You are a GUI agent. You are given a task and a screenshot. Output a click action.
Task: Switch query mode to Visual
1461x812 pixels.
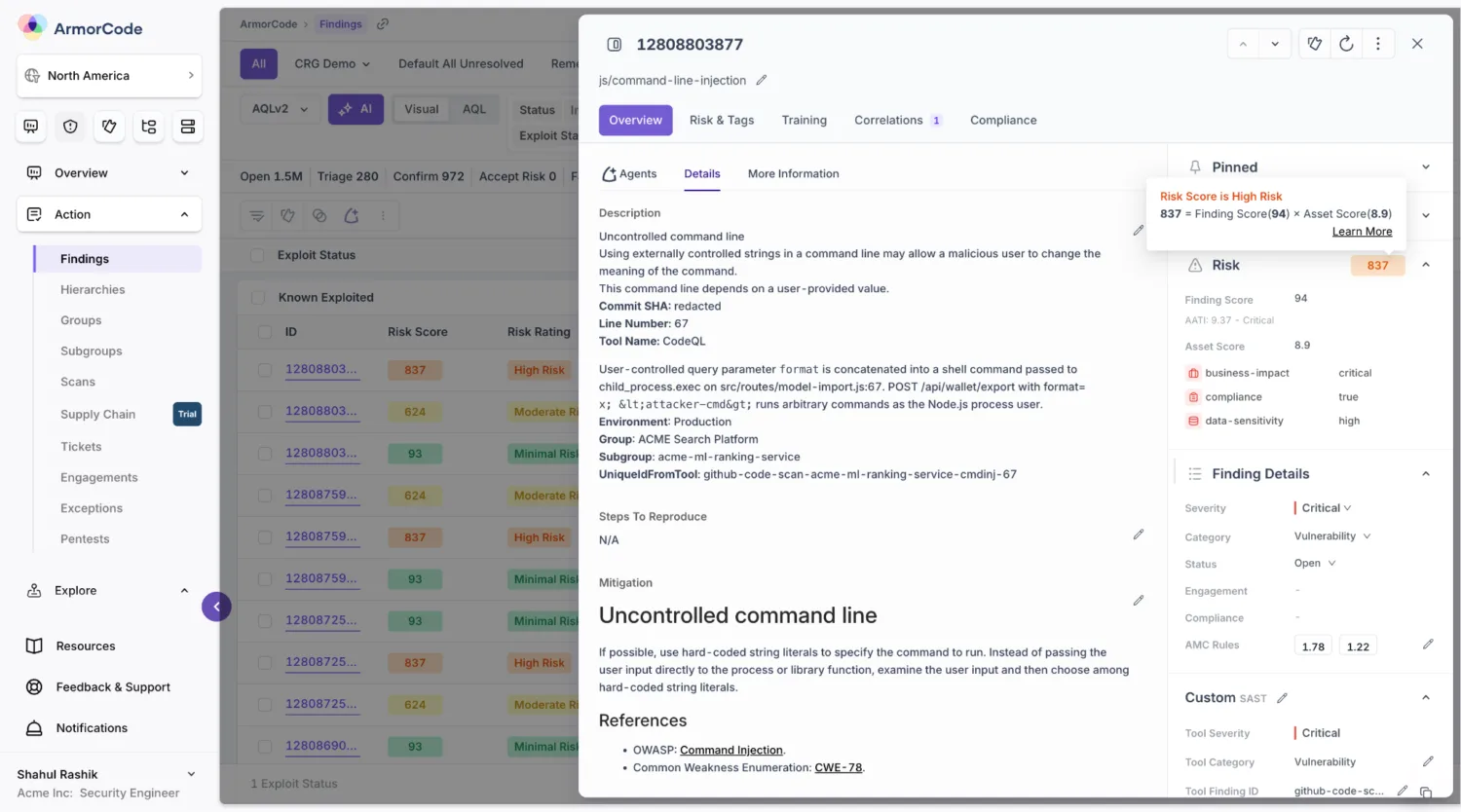click(x=422, y=109)
